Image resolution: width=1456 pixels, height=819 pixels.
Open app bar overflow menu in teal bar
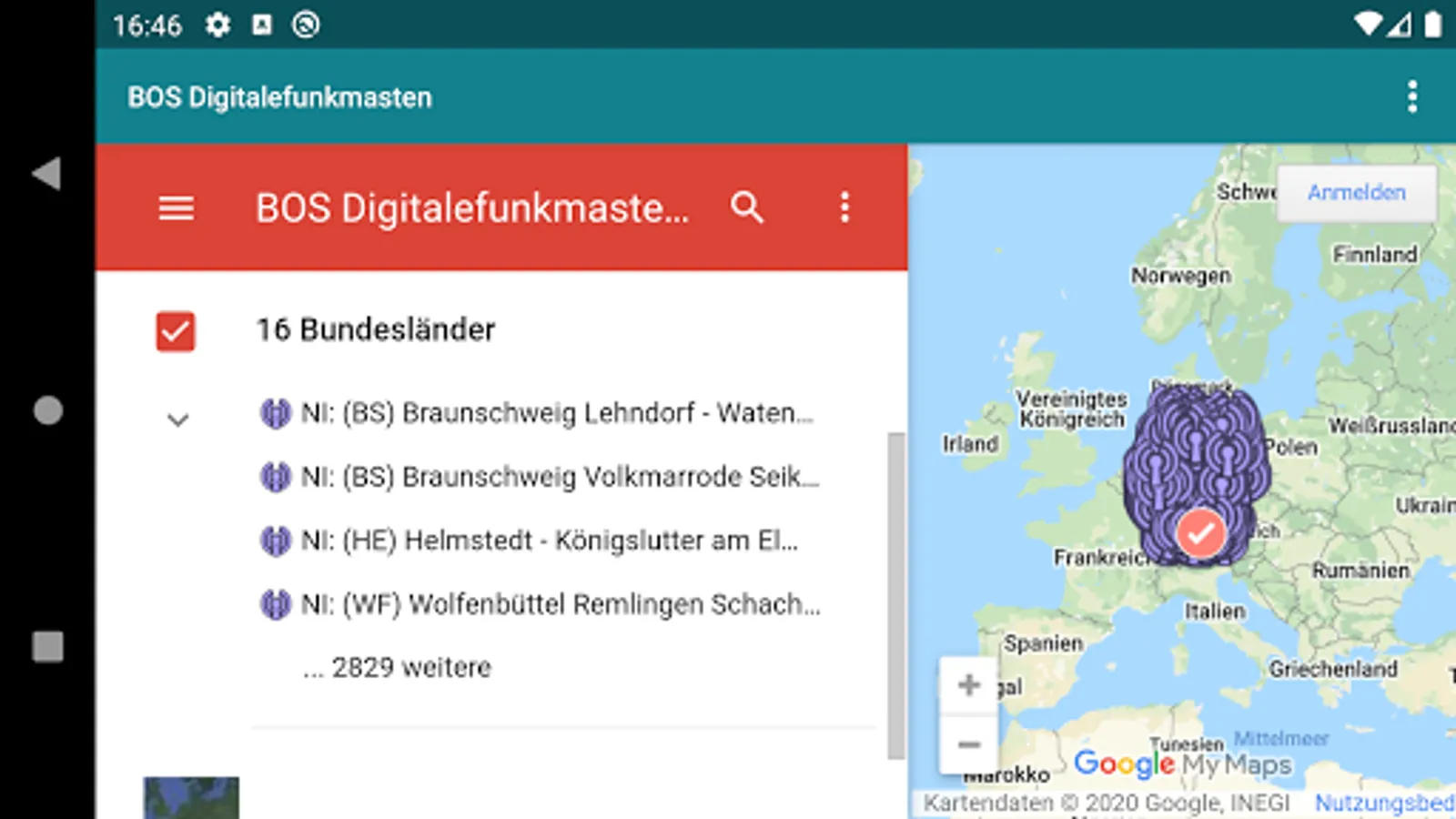point(1412,96)
